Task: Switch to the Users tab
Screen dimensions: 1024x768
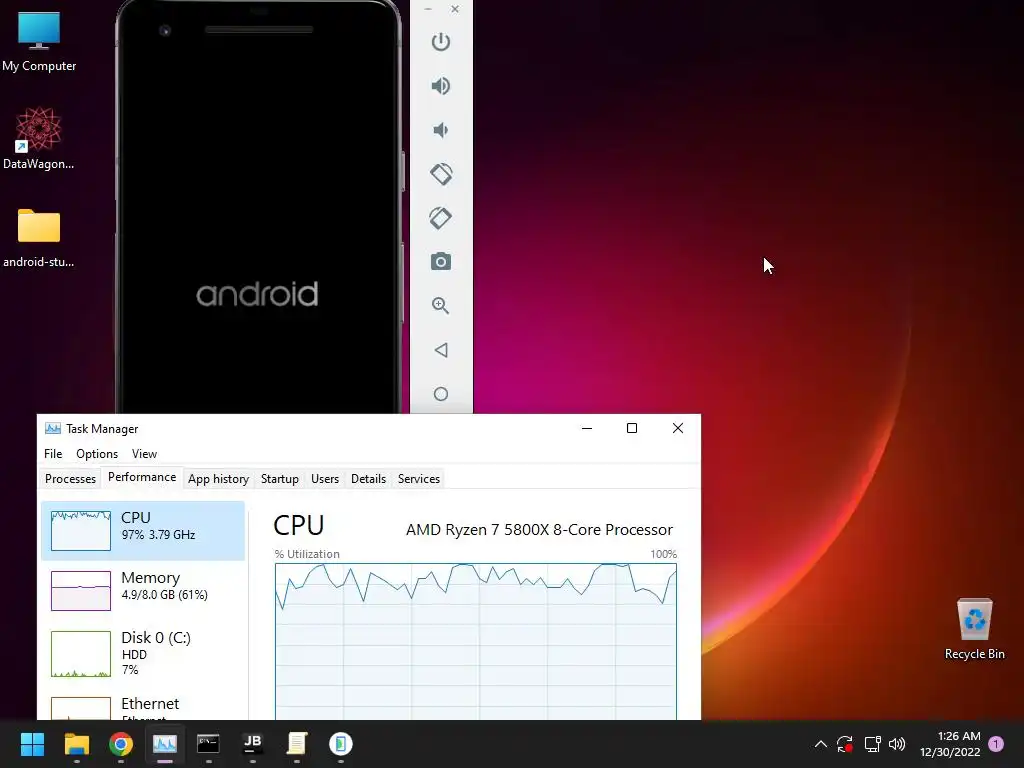Action: click(325, 479)
